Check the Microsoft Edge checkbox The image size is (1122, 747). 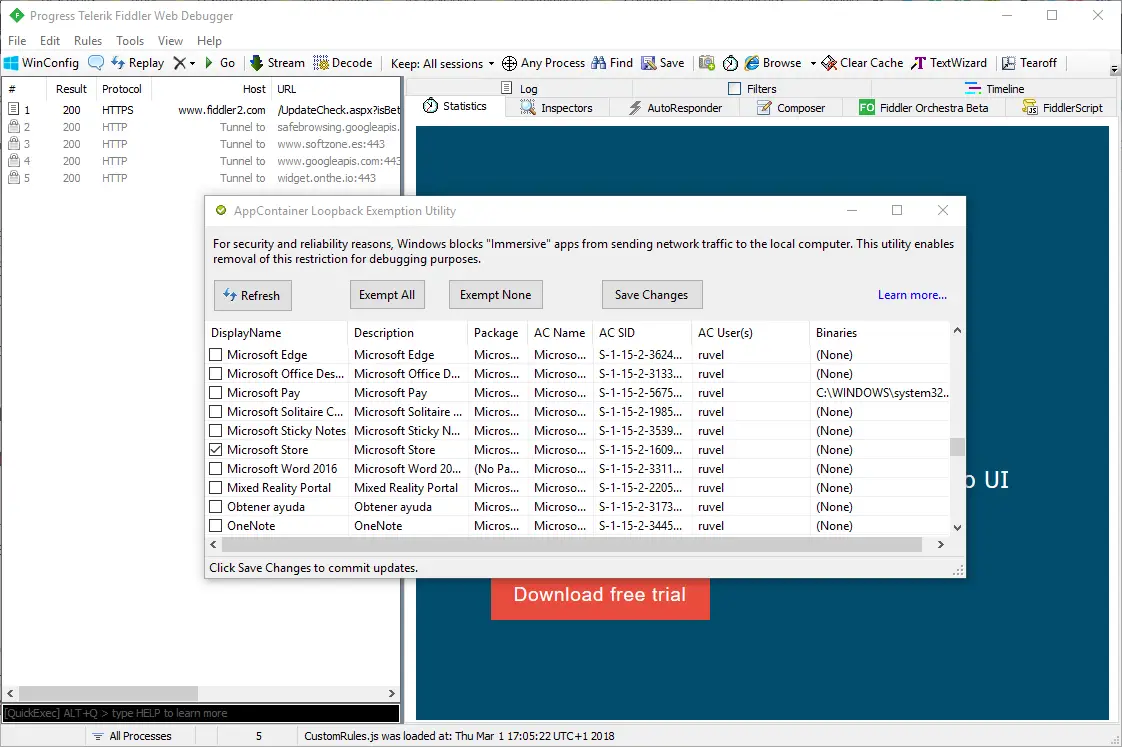pyautogui.click(x=215, y=354)
